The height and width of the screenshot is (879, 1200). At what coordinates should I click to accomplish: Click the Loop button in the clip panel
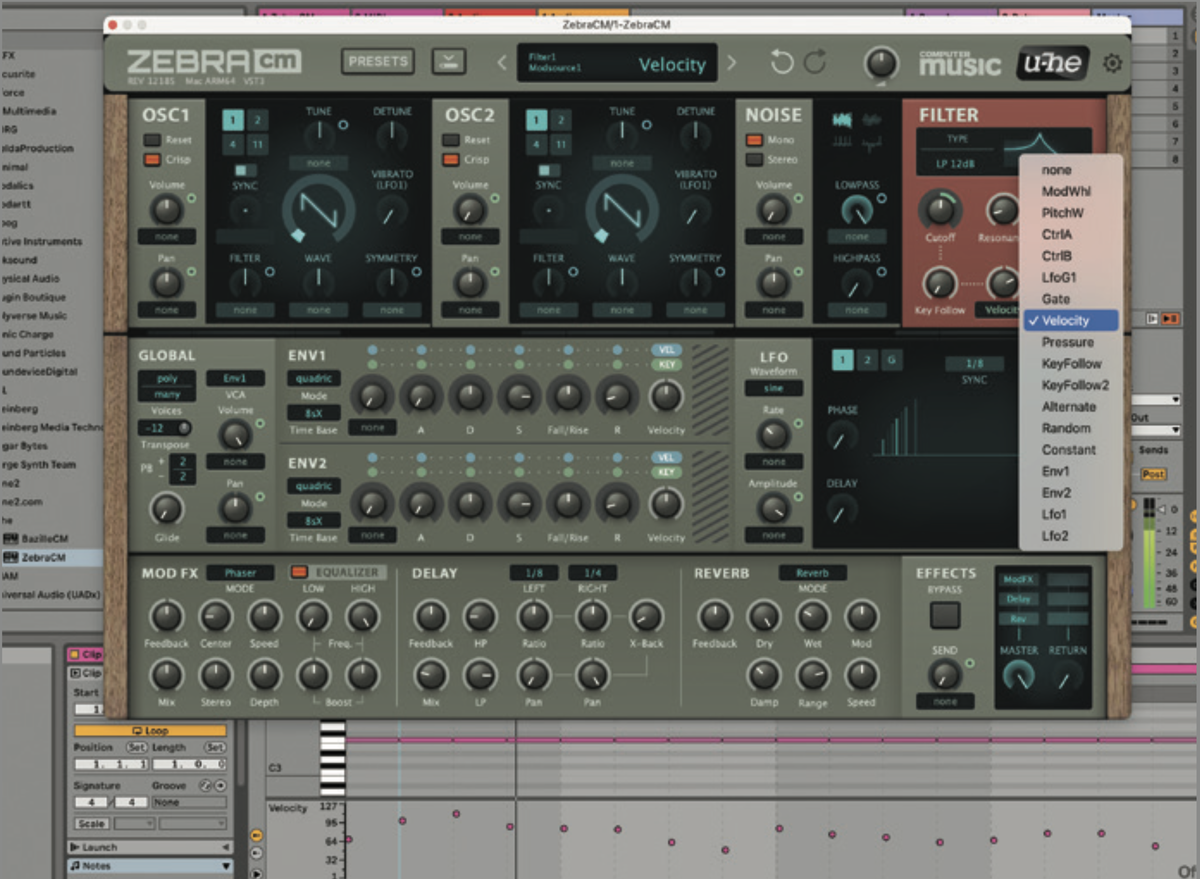[147, 731]
